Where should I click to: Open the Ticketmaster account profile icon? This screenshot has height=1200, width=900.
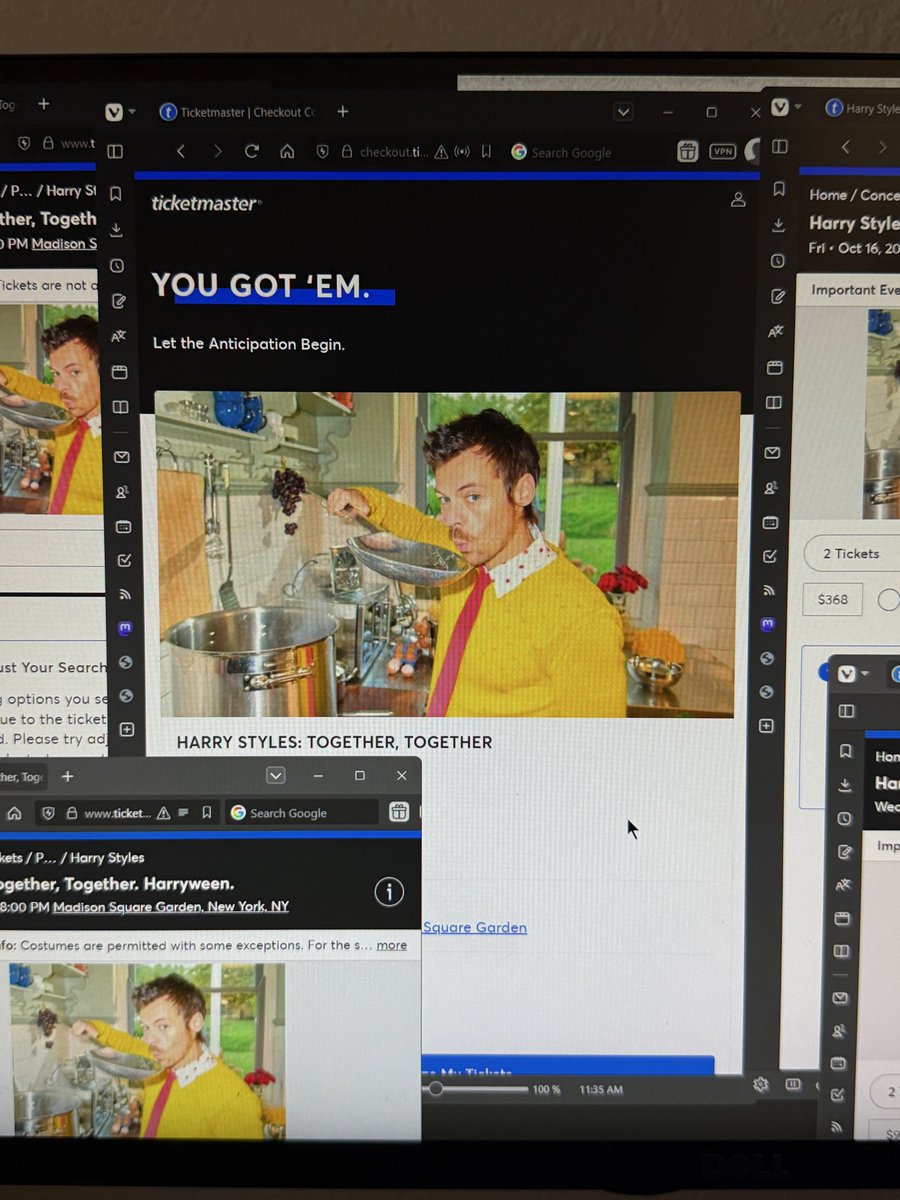point(738,199)
